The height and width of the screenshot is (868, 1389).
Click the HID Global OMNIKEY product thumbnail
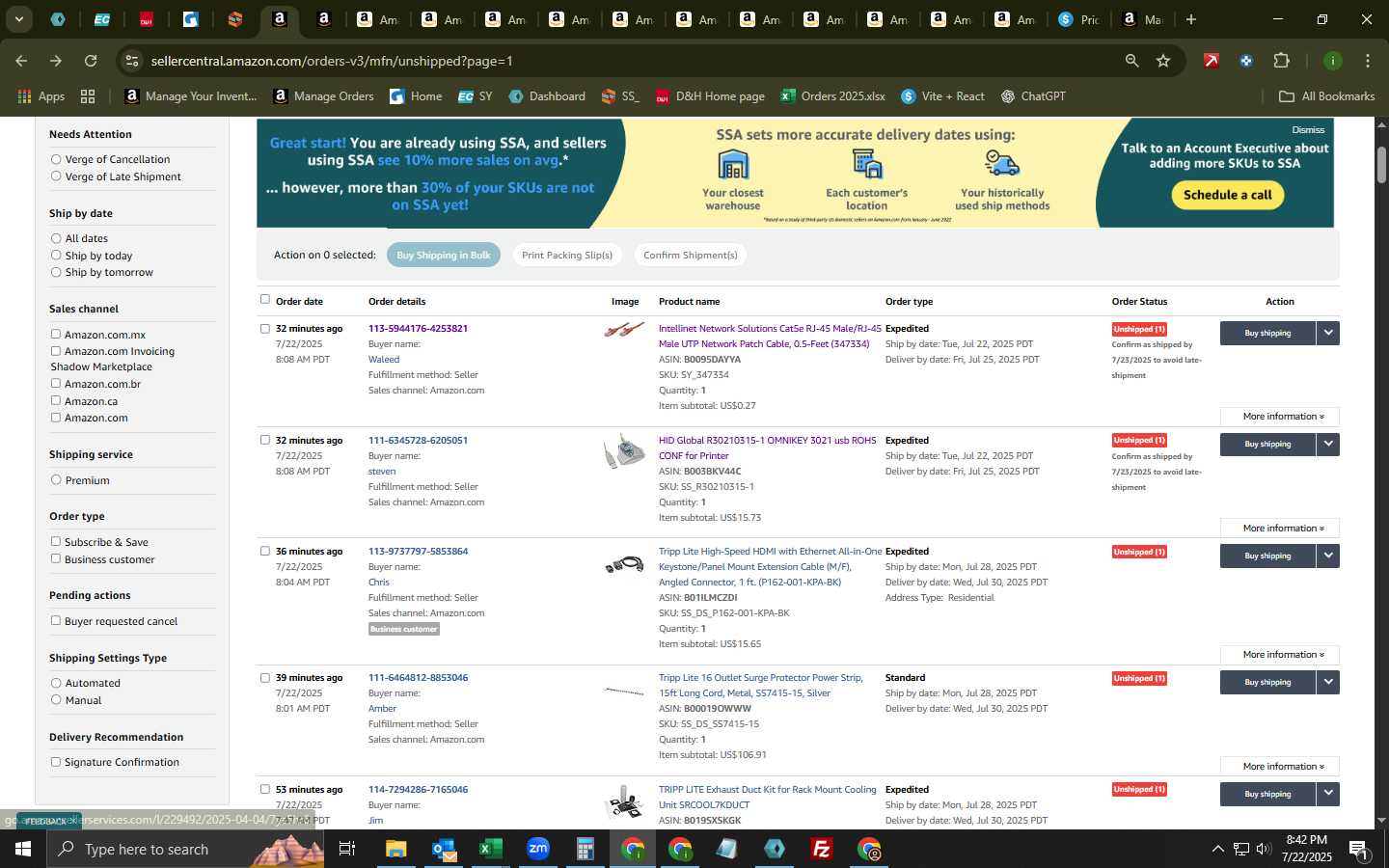[624, 451]
